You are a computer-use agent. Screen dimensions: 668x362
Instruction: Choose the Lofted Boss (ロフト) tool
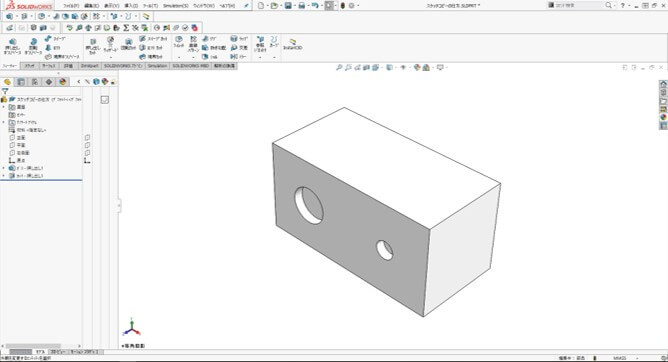pos(53,48)
